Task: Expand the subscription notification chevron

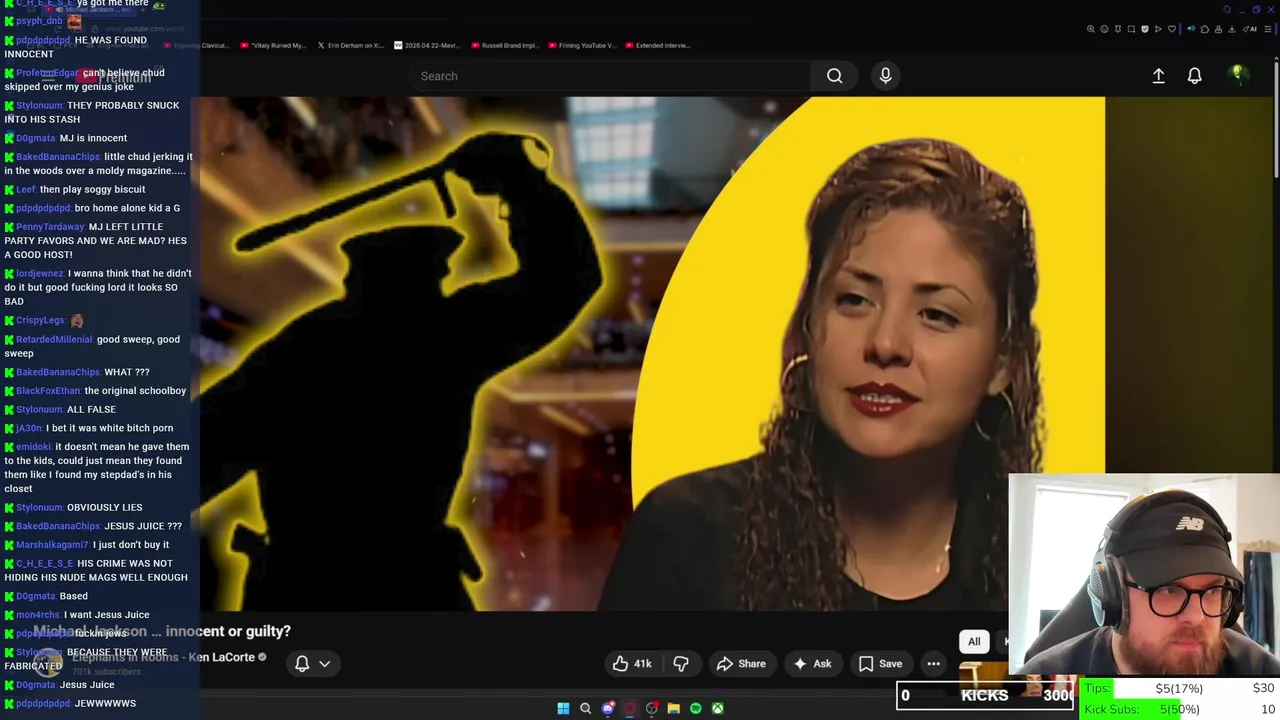Action: [324, 663]
